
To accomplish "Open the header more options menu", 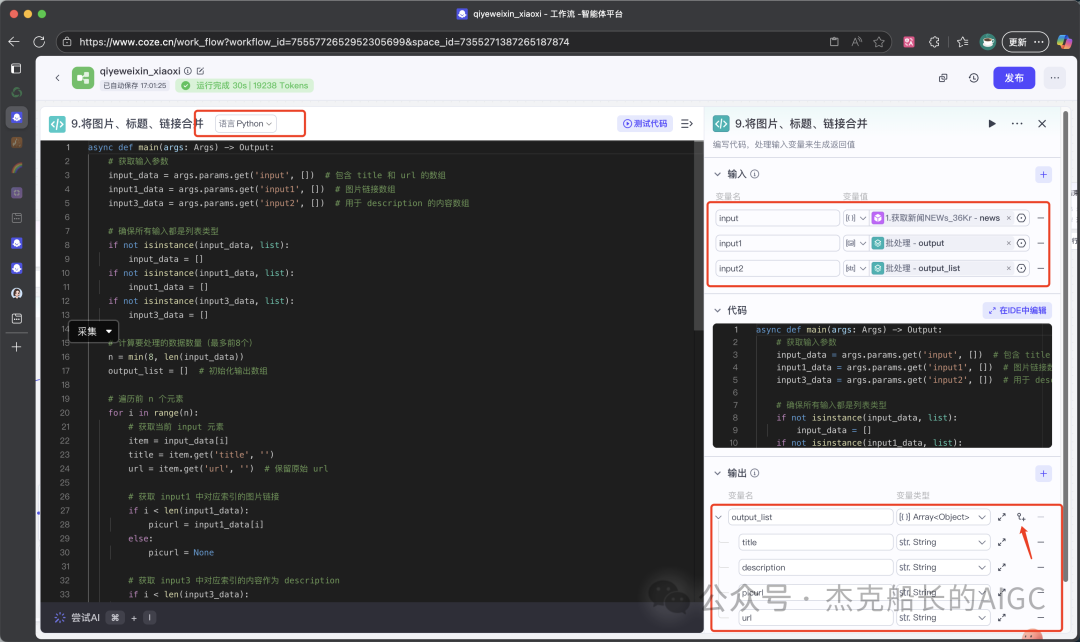I will [1055, 78].
